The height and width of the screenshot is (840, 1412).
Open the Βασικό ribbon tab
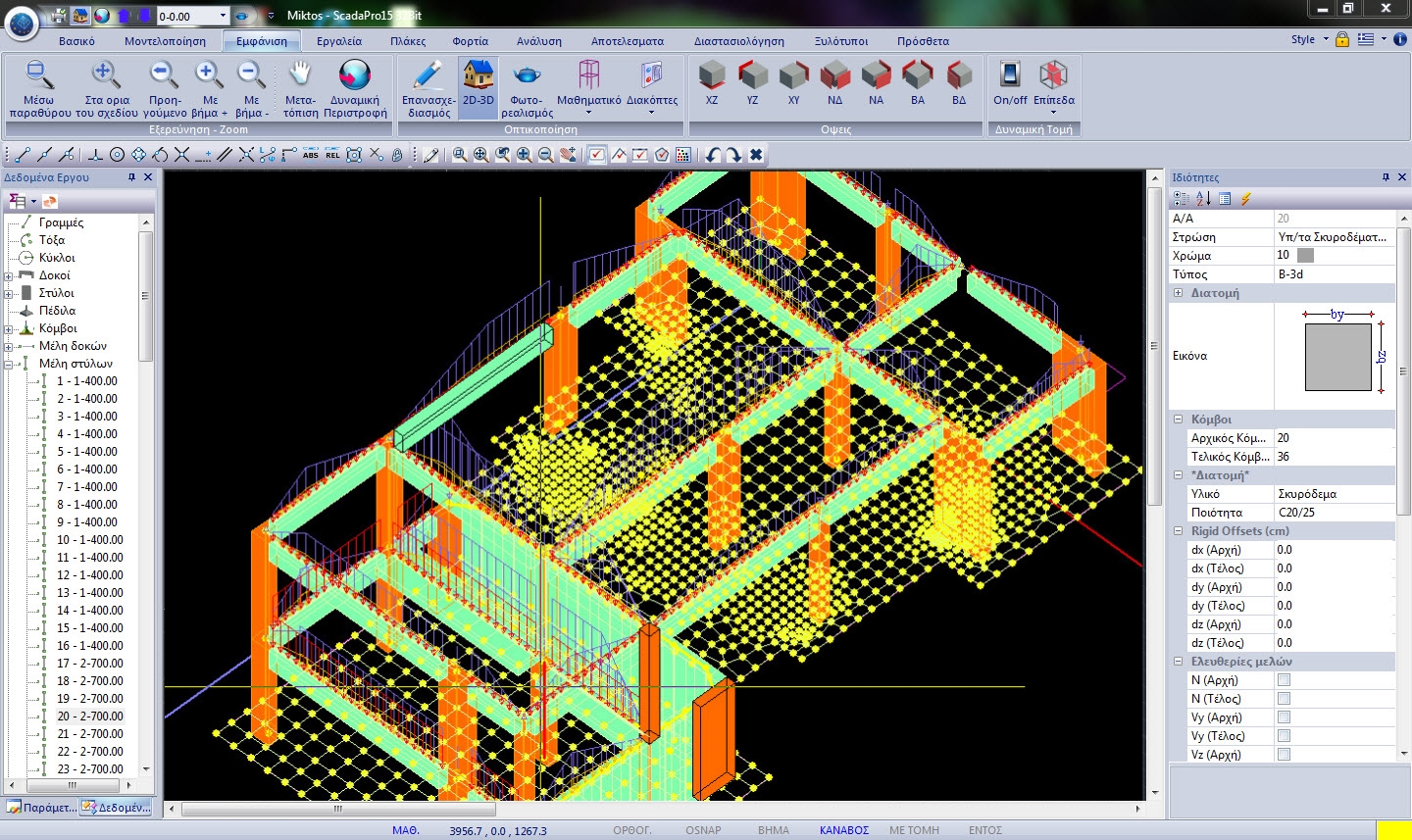[x=76, y=41]
